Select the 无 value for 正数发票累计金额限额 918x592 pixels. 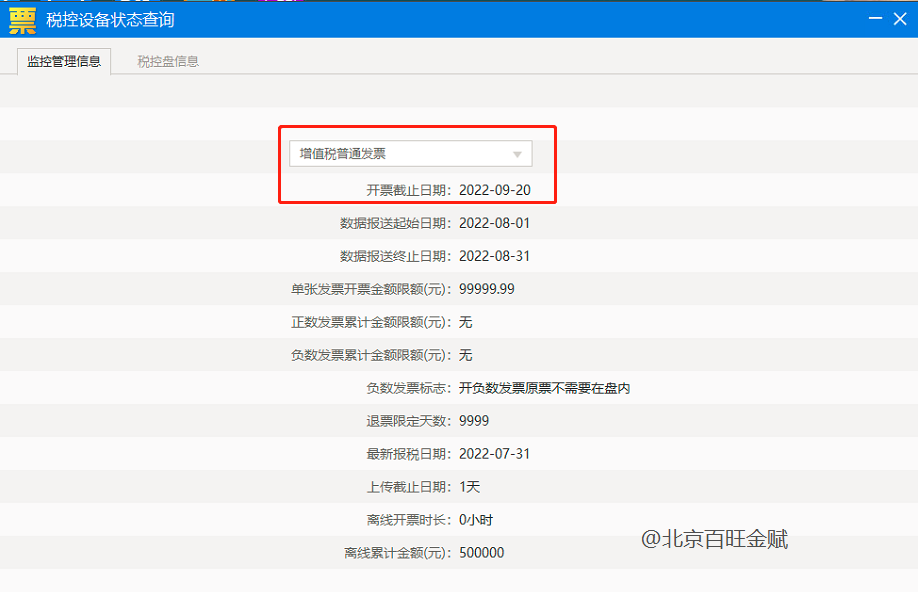[x=465, y=322]
